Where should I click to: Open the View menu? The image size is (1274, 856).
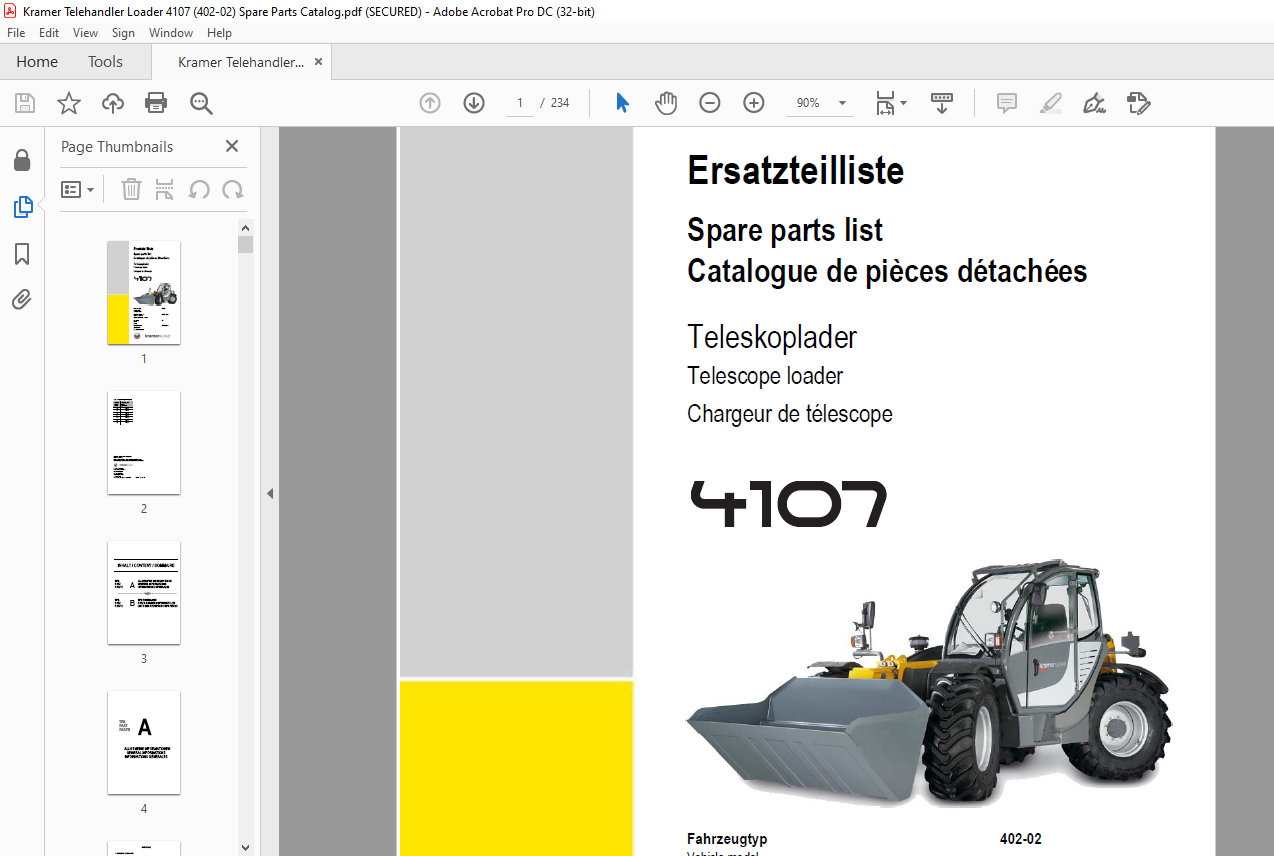86,33
